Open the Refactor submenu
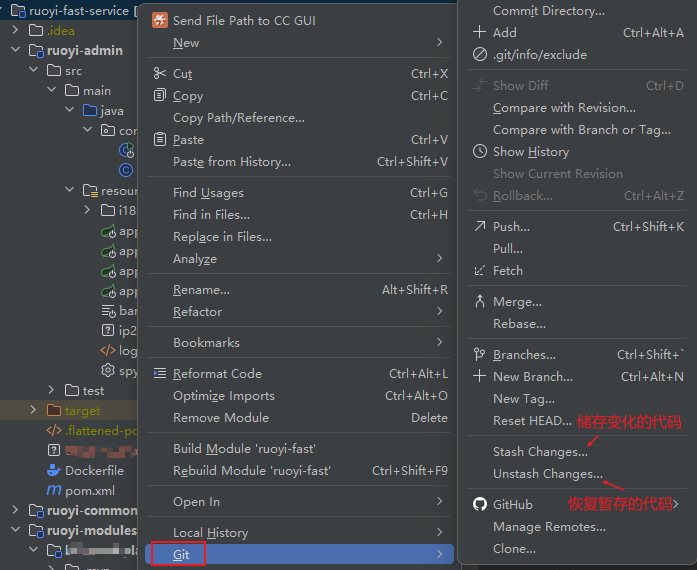Image resolution: width=697 pixels, height=570 pixels. coord(299,311)
